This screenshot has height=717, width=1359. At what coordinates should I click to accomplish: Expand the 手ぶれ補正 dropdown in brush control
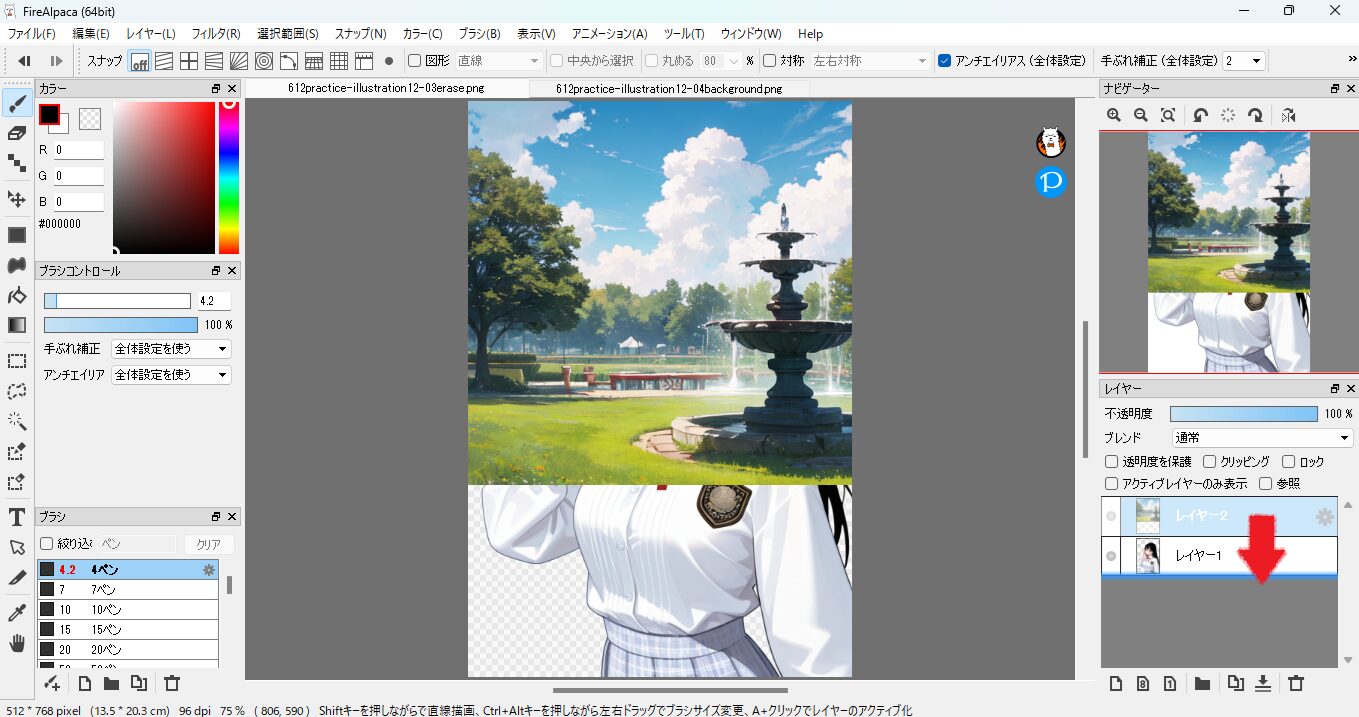click(x=171, y=349)
